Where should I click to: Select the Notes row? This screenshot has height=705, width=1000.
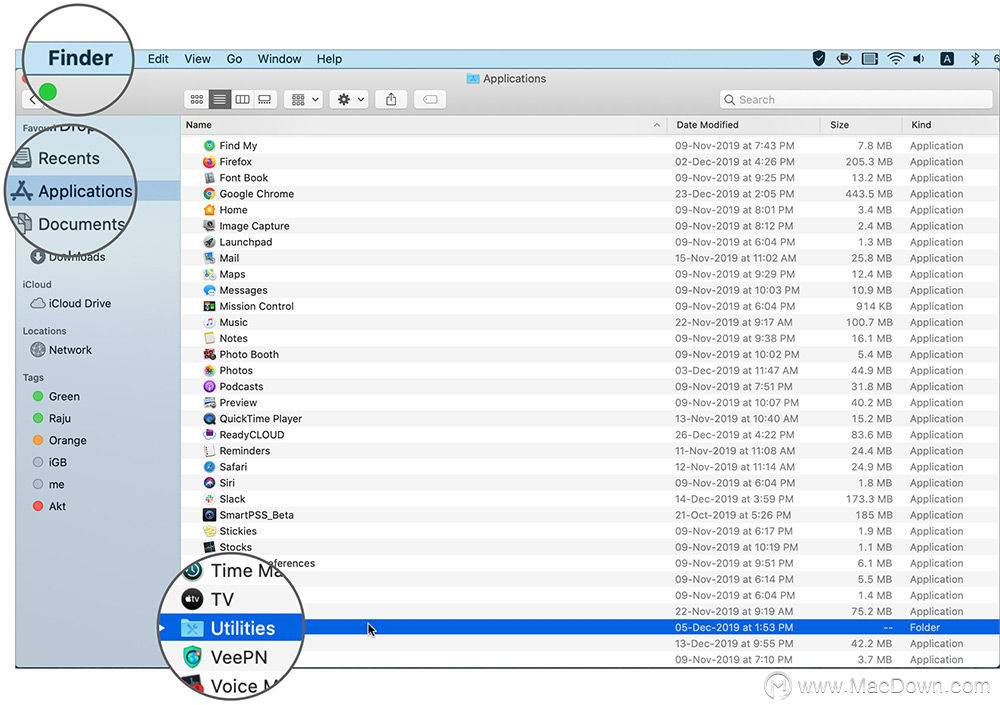click(x=590, y=338)
